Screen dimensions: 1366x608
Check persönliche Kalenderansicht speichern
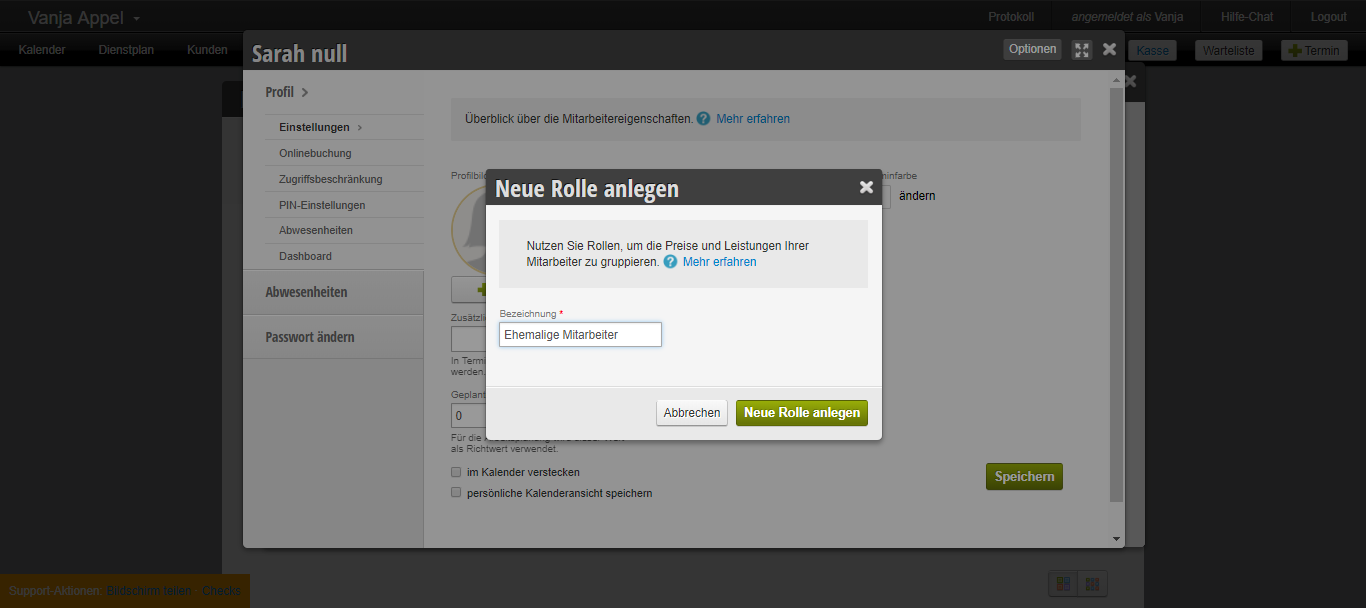coord(456,493)
